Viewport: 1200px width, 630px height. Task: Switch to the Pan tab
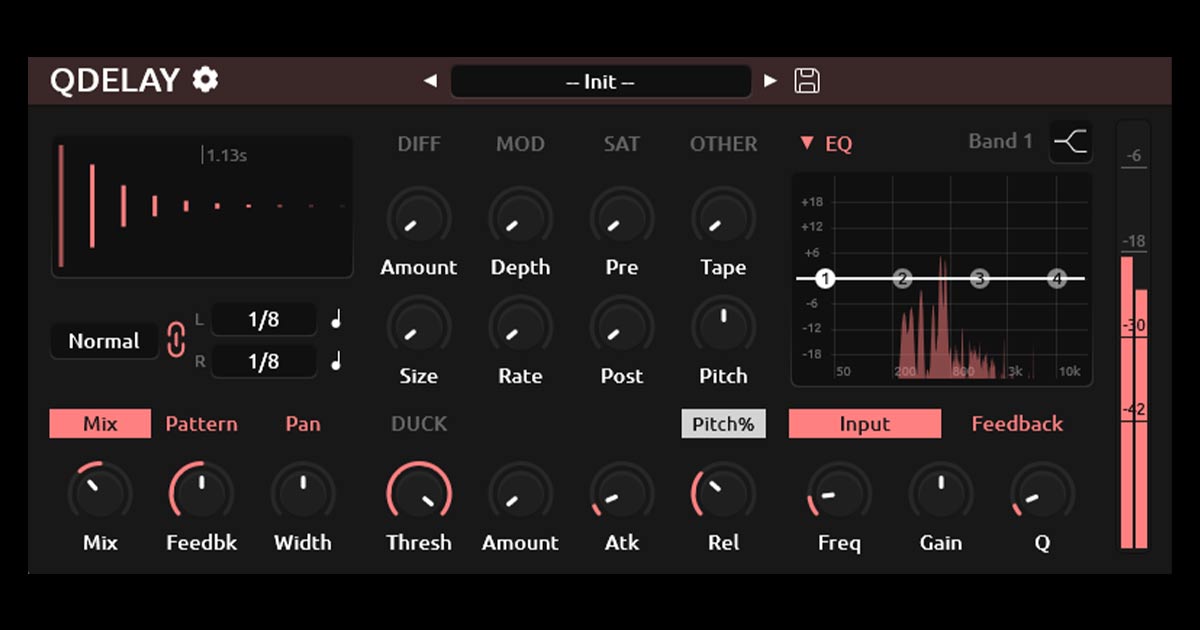(302, 423)
